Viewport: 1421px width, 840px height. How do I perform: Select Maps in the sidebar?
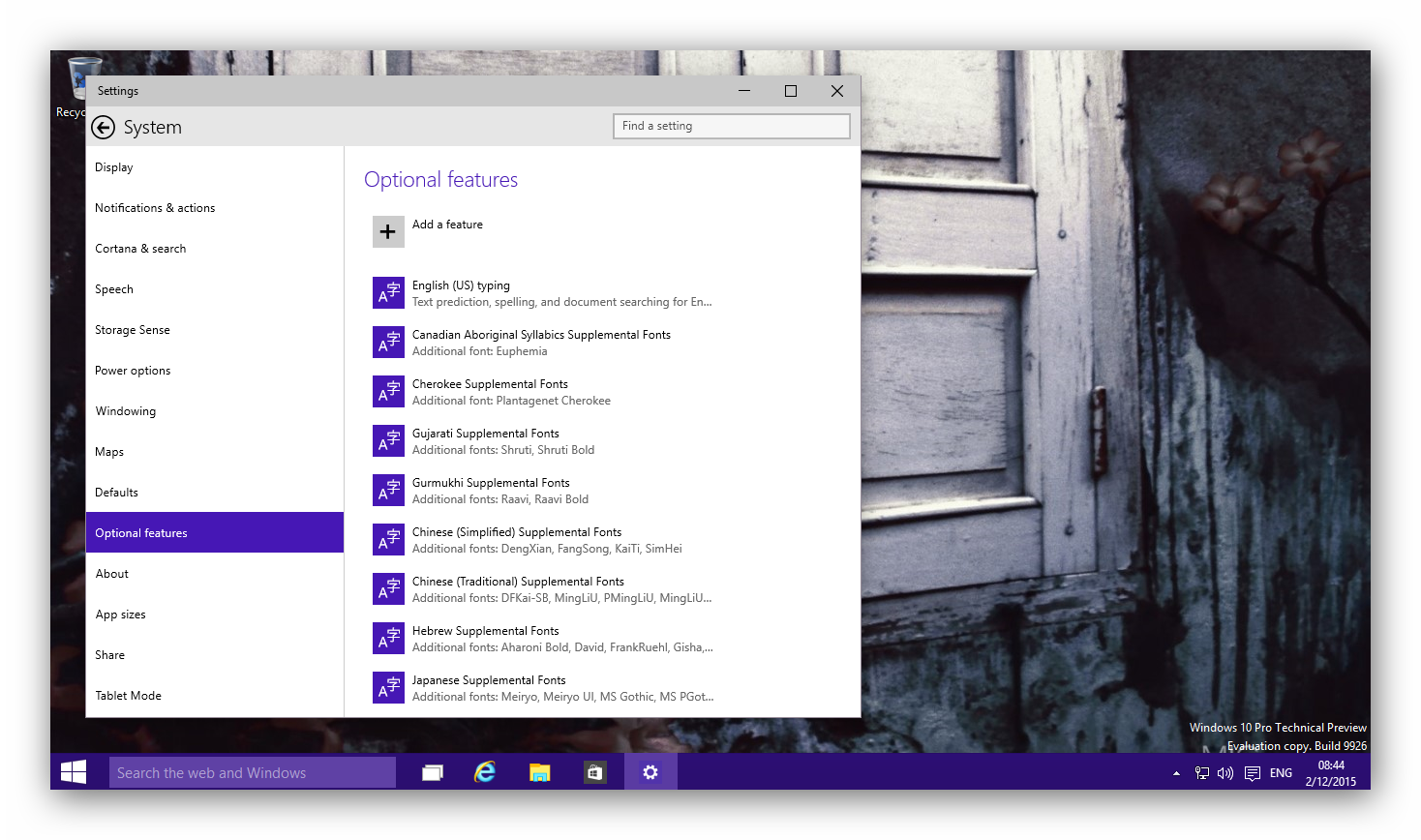coord(215,452)
